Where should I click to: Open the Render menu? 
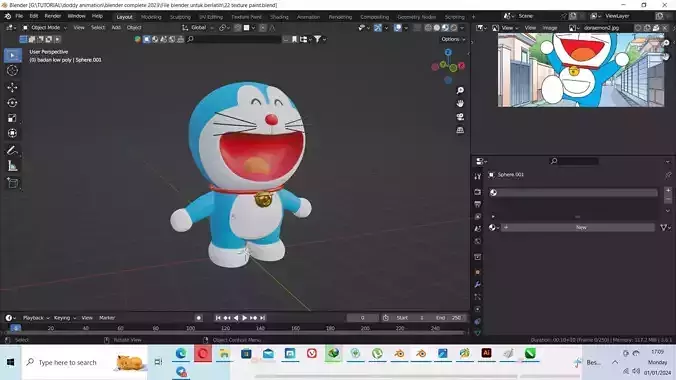(x=53, y=16)
